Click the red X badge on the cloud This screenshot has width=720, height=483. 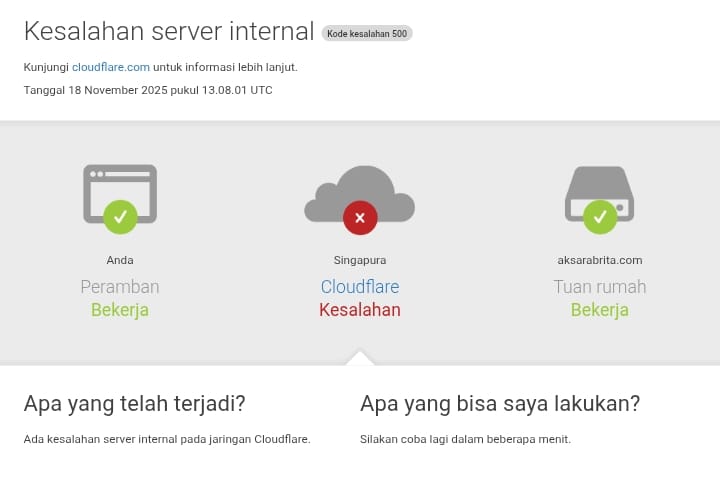click(360, 217)
